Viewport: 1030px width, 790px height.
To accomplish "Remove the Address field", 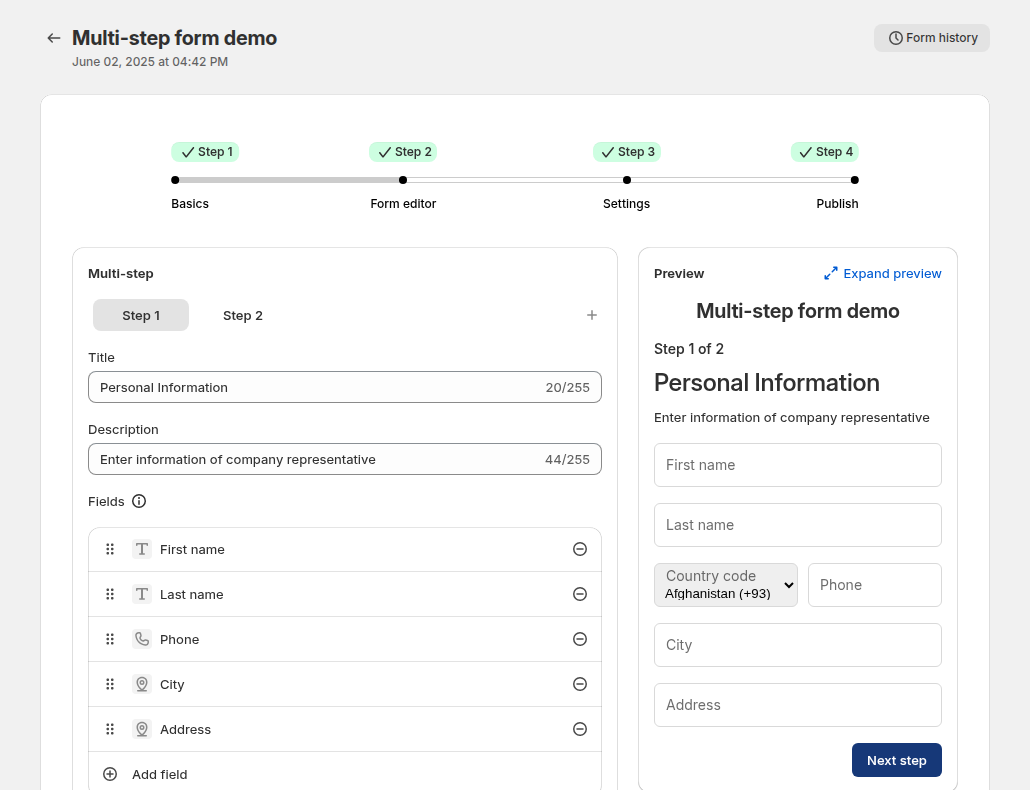I will (x=579, y=729).
